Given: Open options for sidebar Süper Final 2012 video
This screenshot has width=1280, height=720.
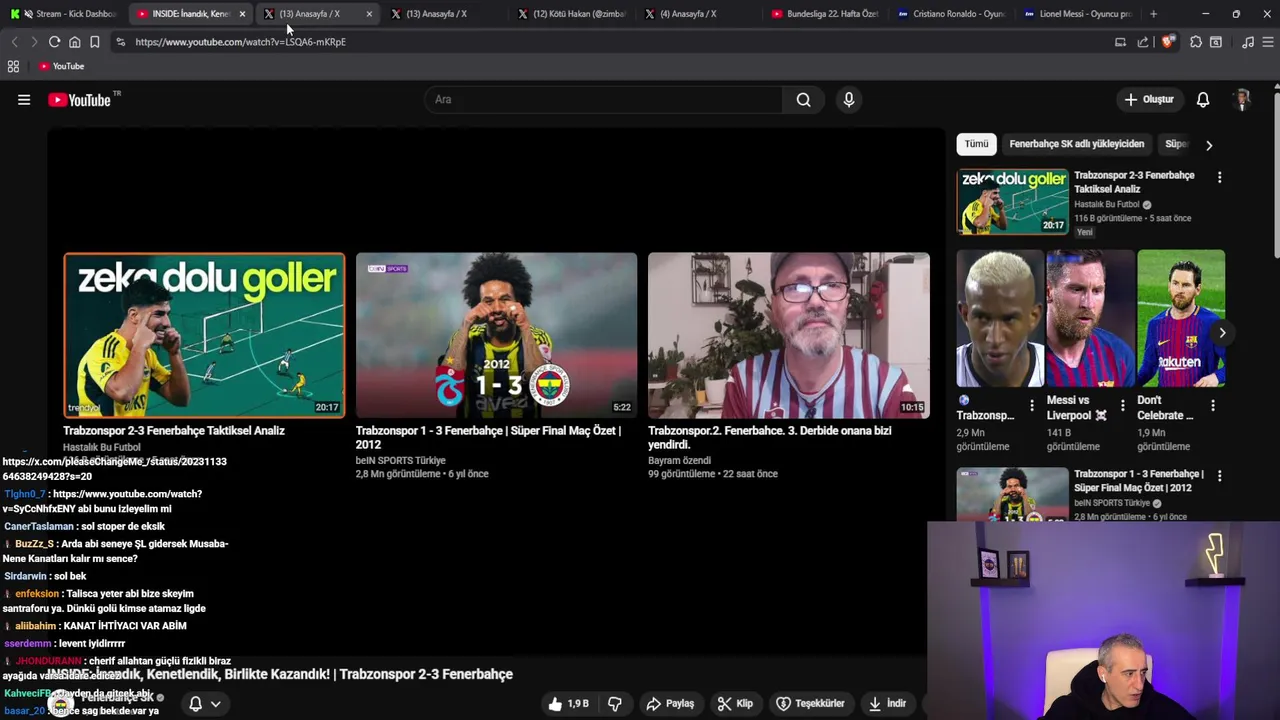Looking at the screenshot, I should (x=1219, y=476).
